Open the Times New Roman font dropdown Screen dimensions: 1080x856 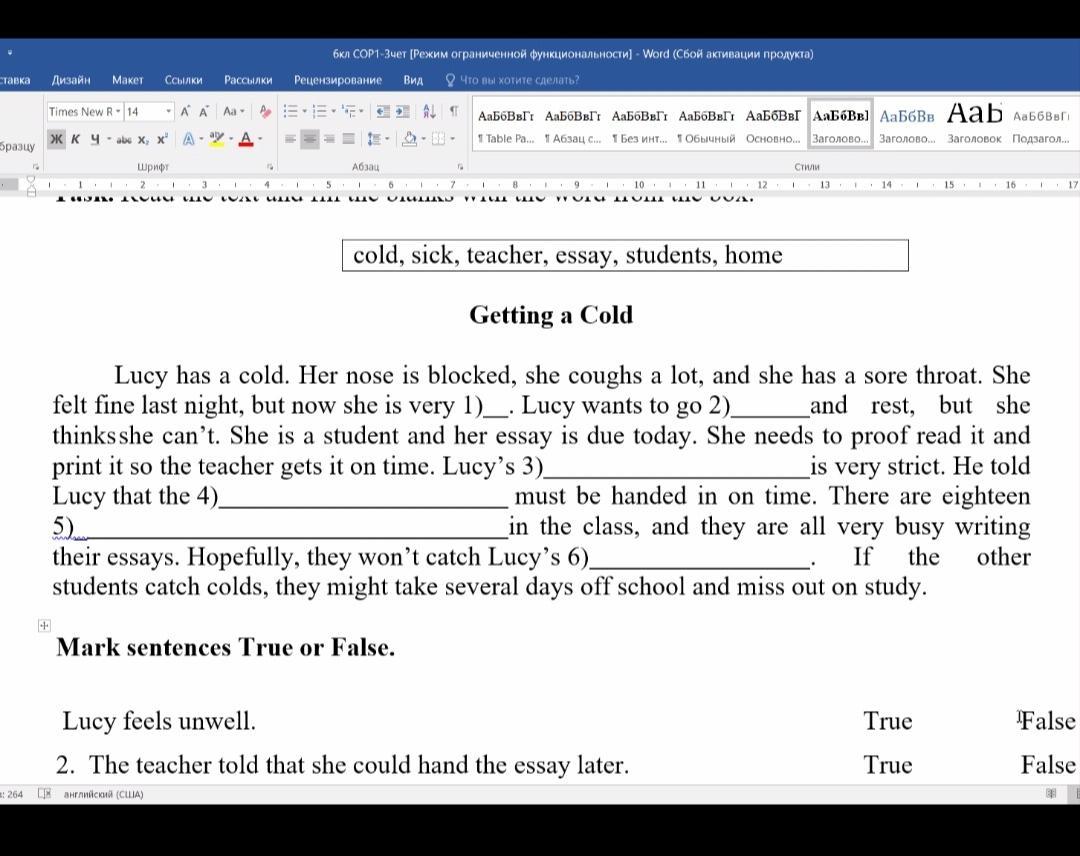click(x=118, y=112)
